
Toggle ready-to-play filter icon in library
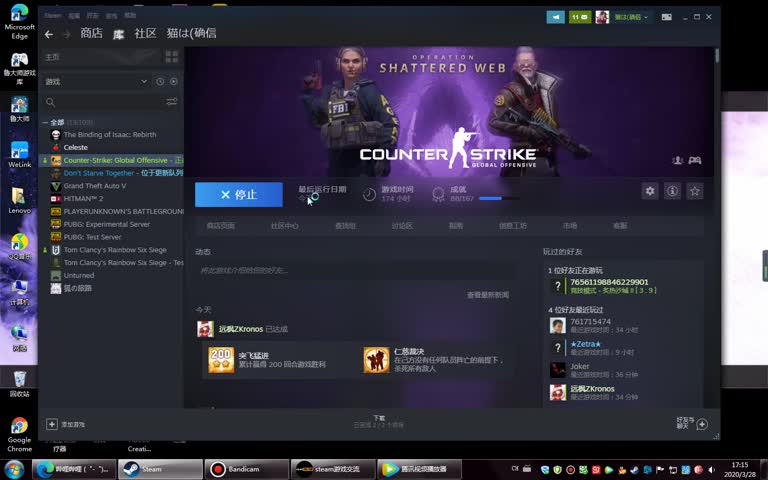coord(174,82)
